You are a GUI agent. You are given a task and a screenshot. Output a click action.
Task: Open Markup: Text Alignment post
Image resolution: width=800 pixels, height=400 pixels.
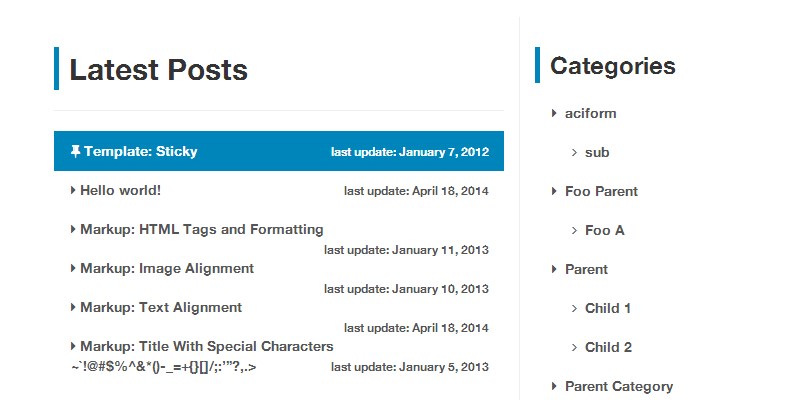[x=160, y=307]
